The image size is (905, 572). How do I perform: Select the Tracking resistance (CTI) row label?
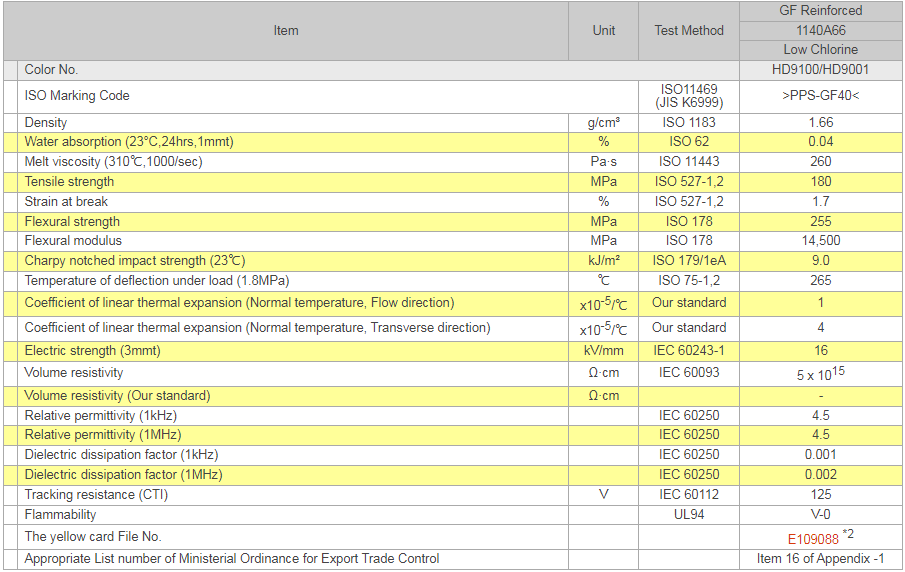coord(95,494)
